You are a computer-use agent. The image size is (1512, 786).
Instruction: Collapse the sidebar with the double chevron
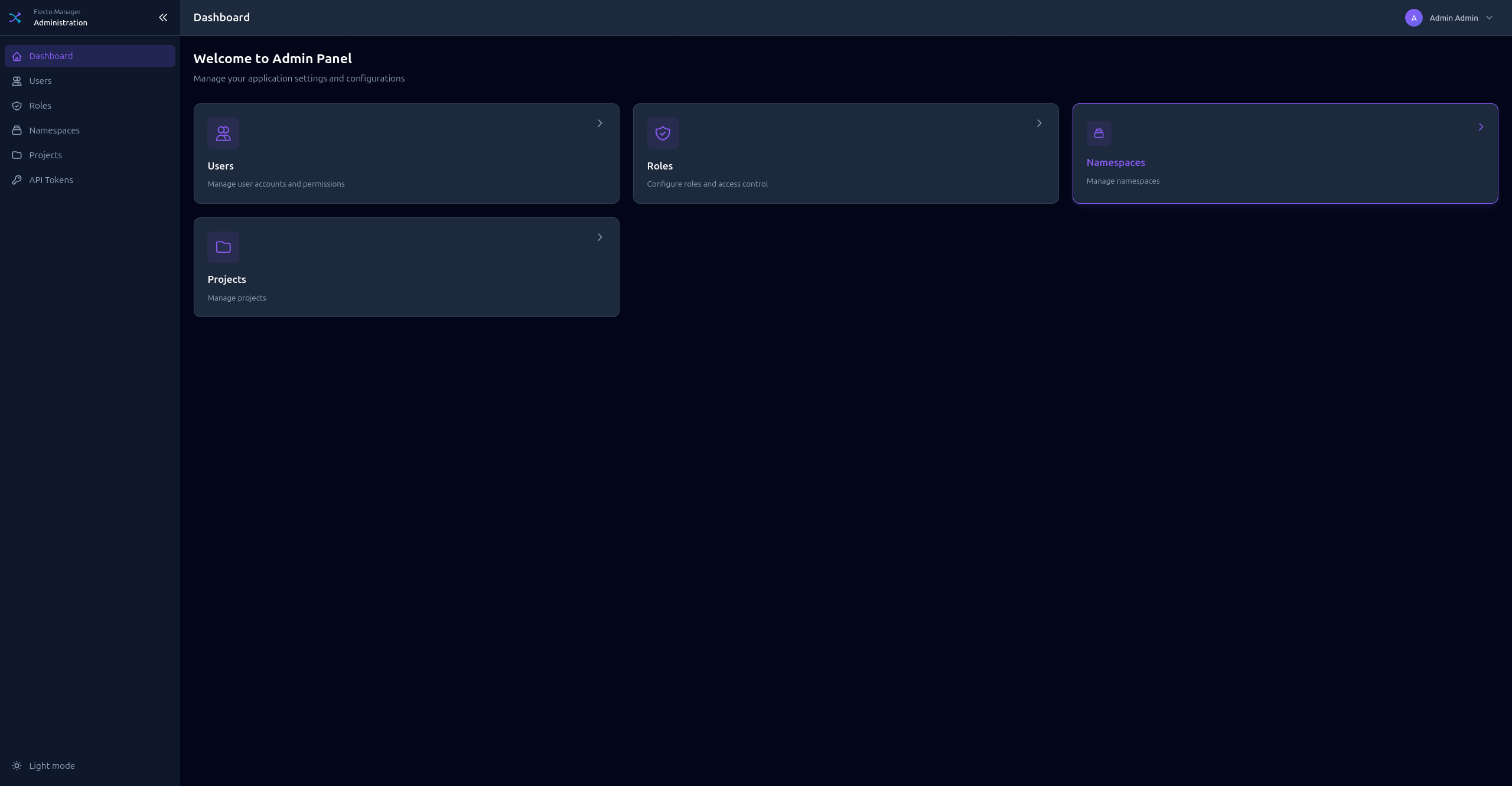(163, 17)
